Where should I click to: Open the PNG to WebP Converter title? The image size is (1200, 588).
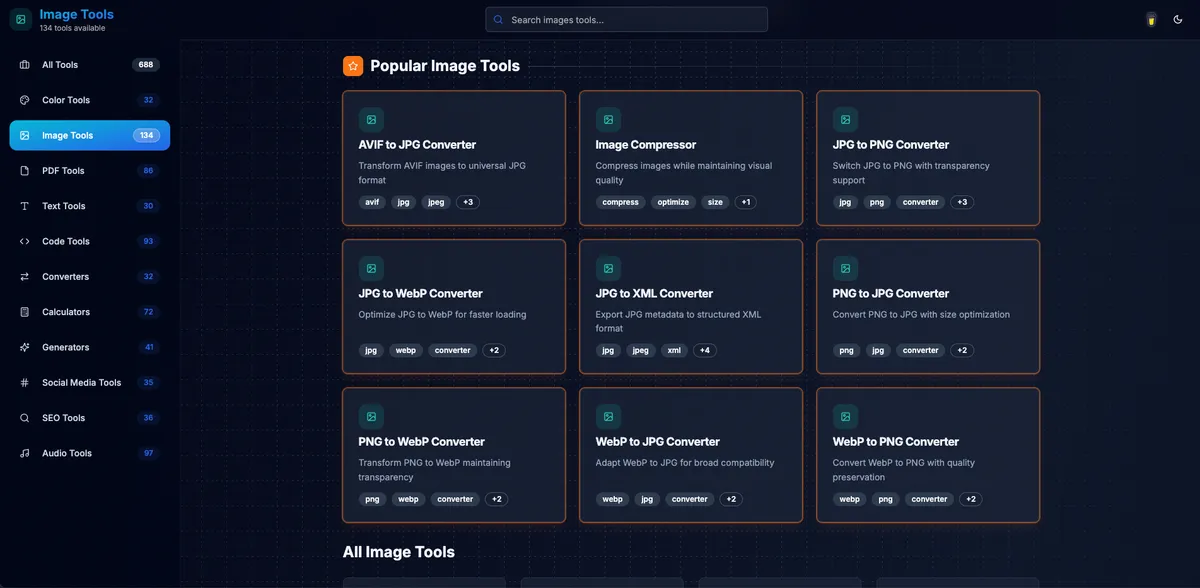422,442
